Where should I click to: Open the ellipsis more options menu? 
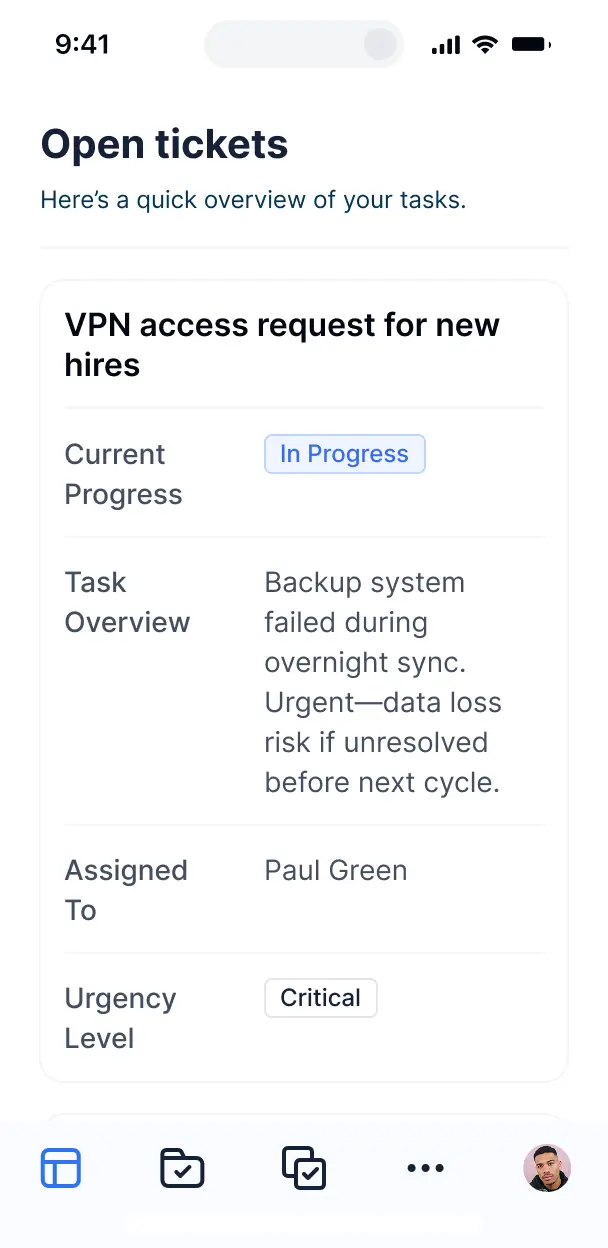pyautogui.click(x=425, y=1167)
